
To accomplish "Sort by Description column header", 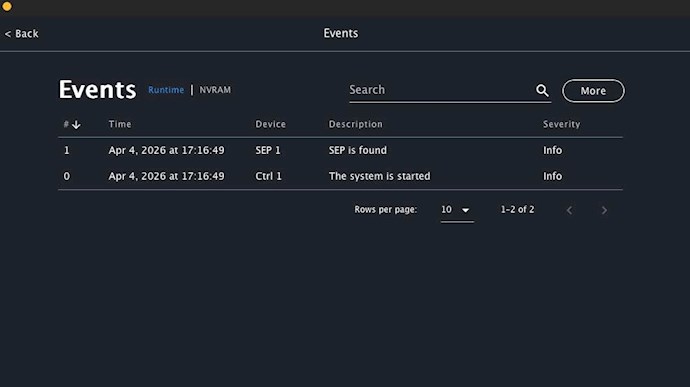I will point(356,124).
